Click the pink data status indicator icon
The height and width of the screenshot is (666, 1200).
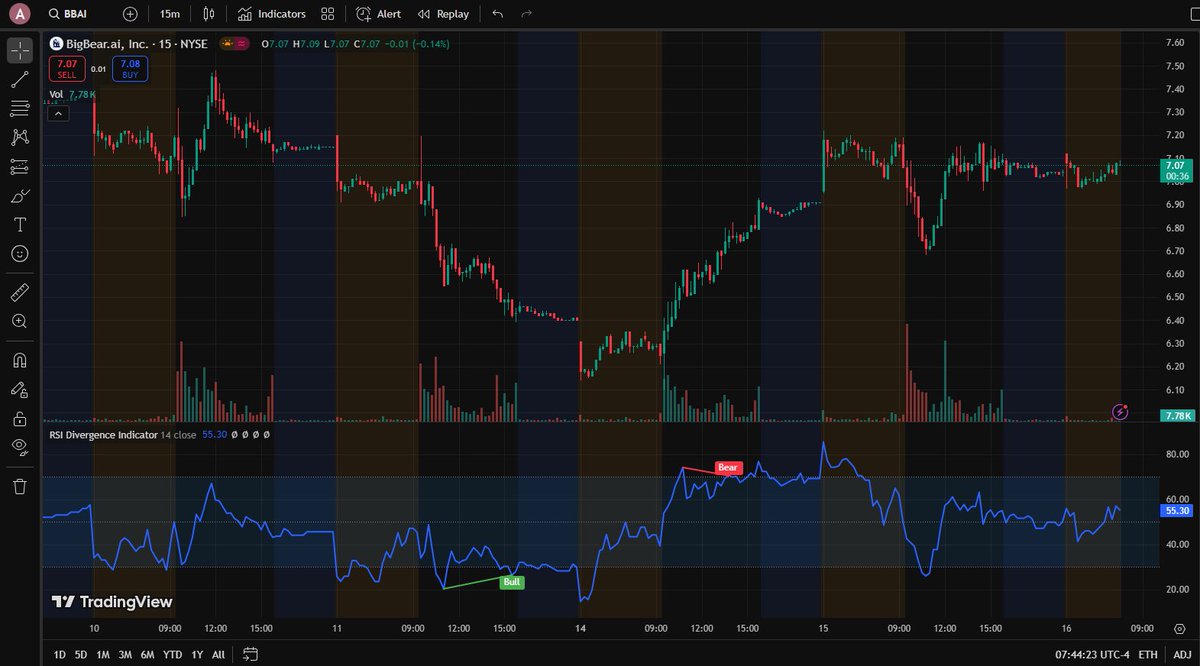[x=243, y=44]
